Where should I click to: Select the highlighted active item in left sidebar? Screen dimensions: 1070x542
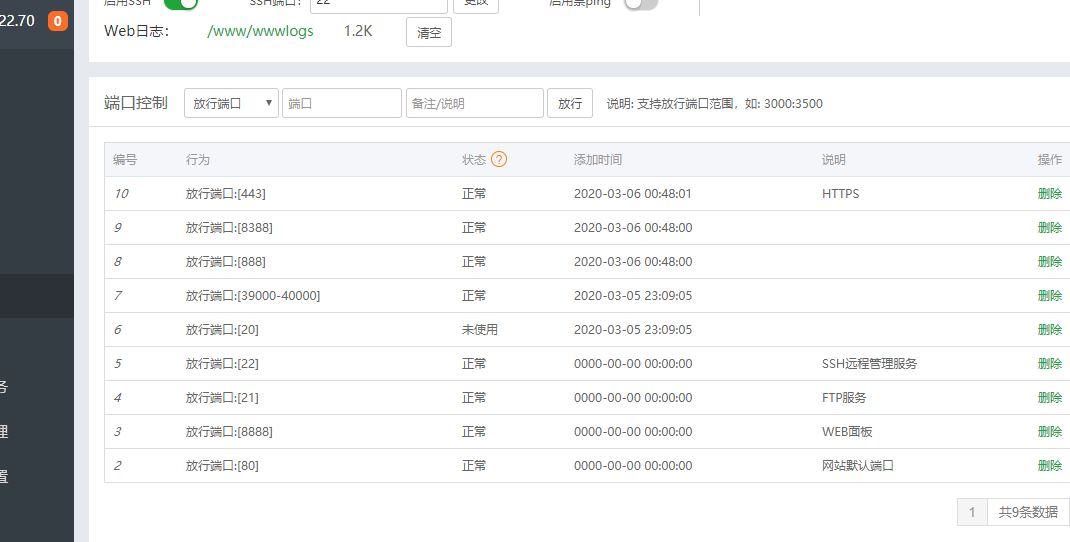tap(37, 296)
